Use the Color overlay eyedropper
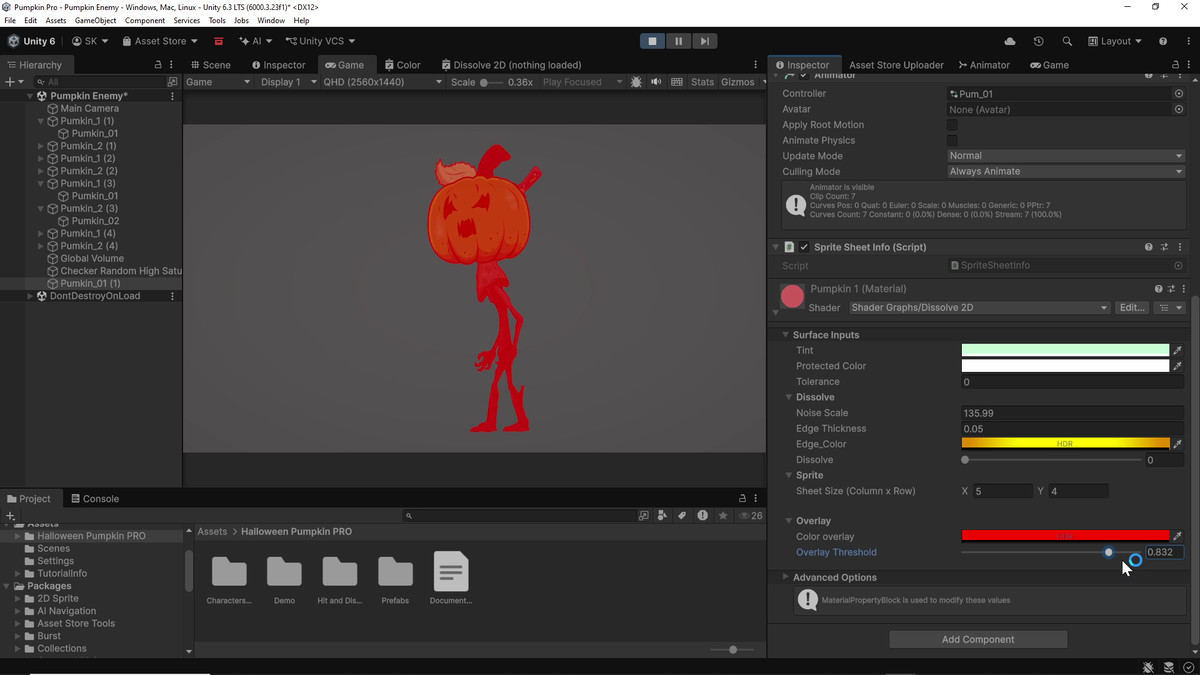1200x675 pixels. [x=1177, y=537]
